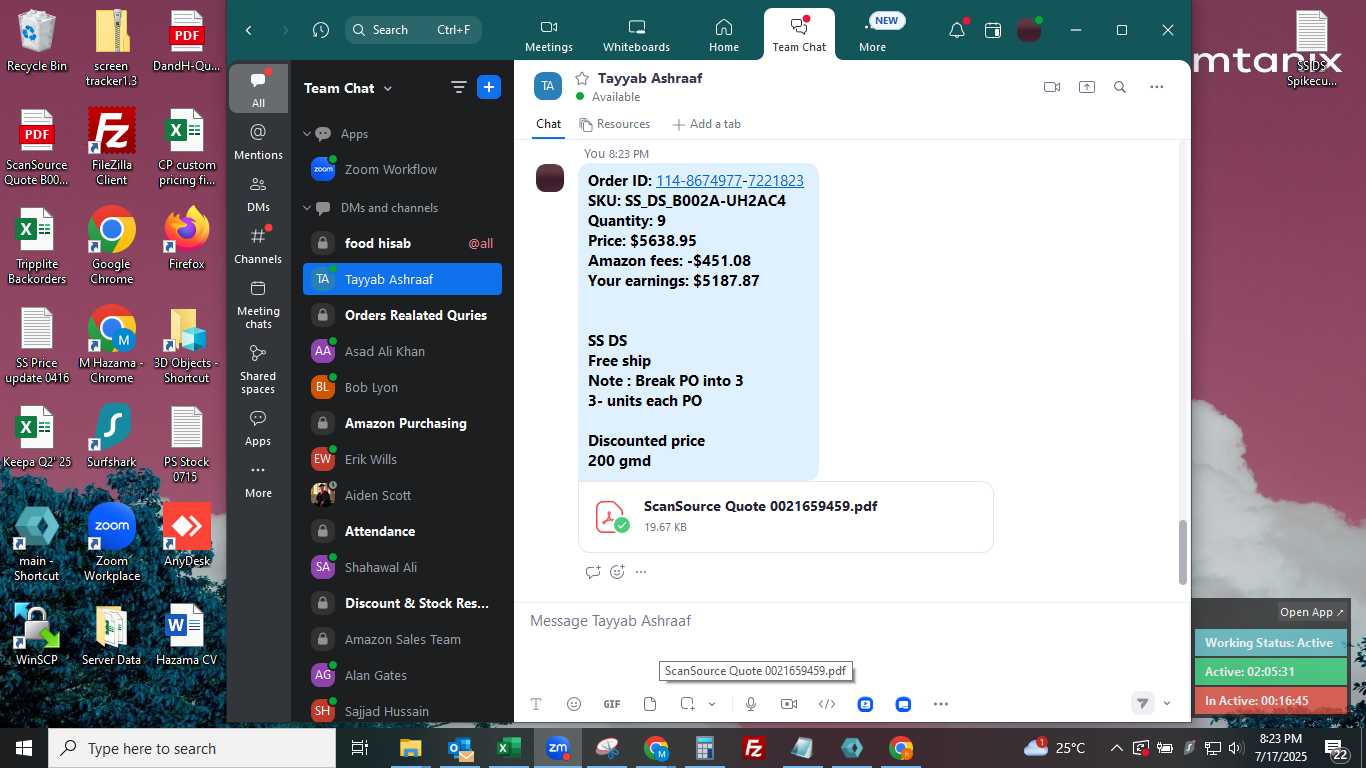The height and width of the screenshot is (768, 1366).
Task: Click chat vertical scrollbar
Action: 1183,552
